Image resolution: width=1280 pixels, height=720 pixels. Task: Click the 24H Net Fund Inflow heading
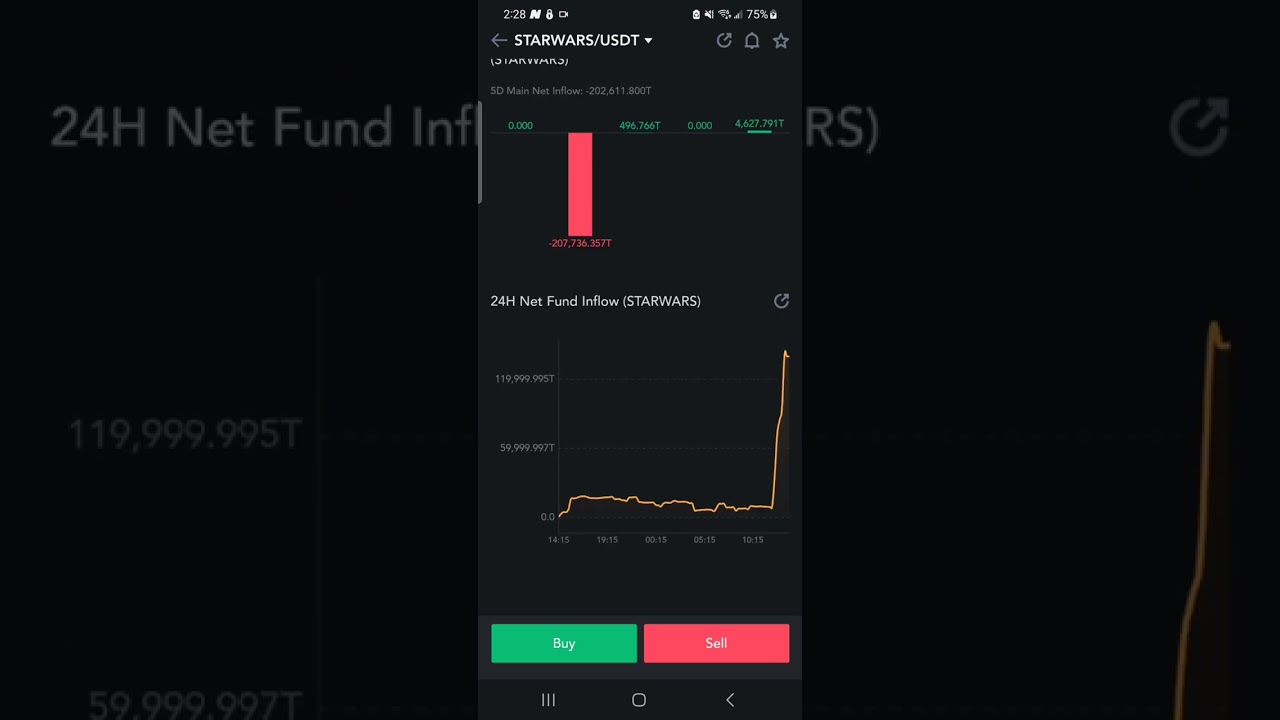point(595,301)
